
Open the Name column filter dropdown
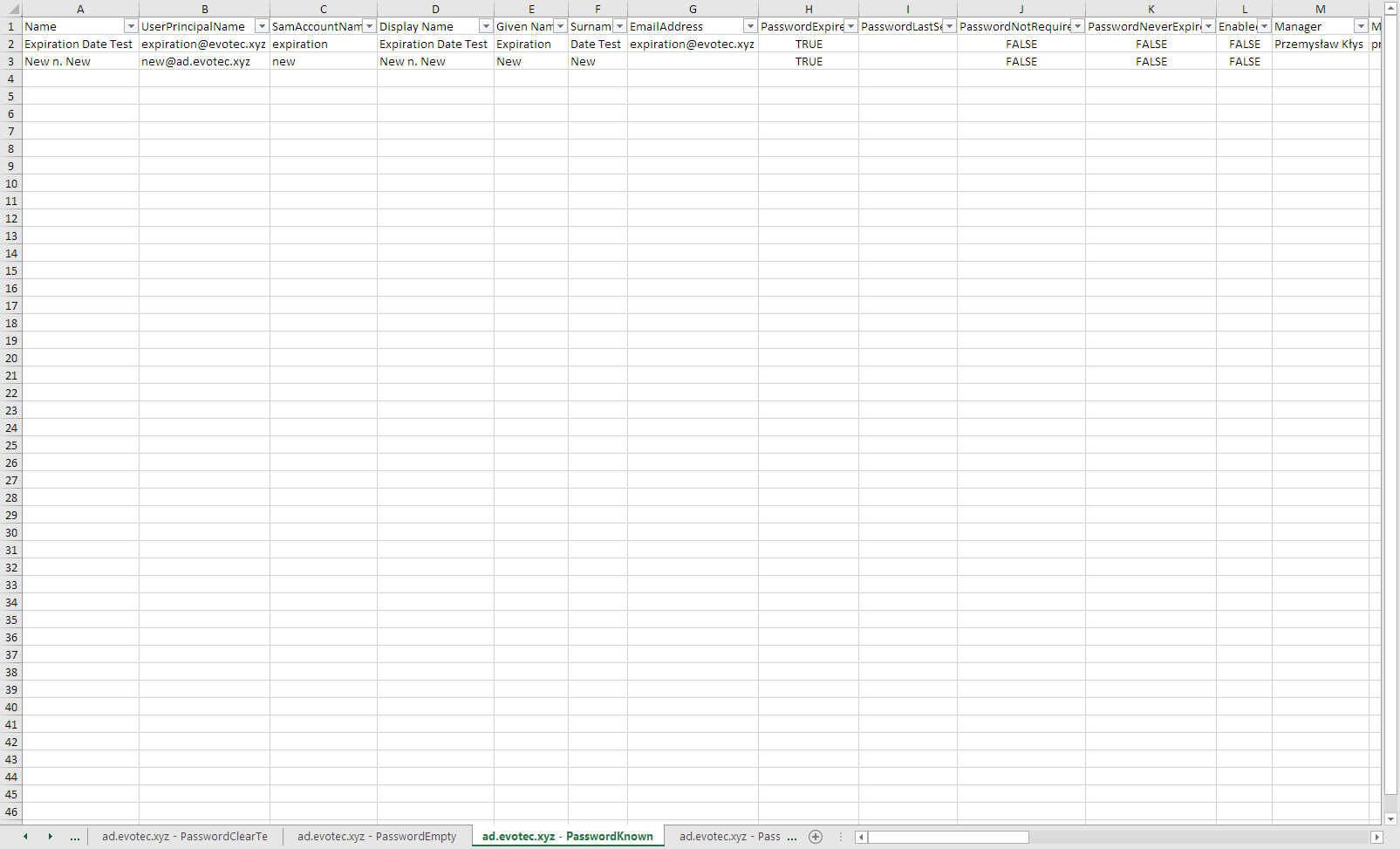(131, 27)
